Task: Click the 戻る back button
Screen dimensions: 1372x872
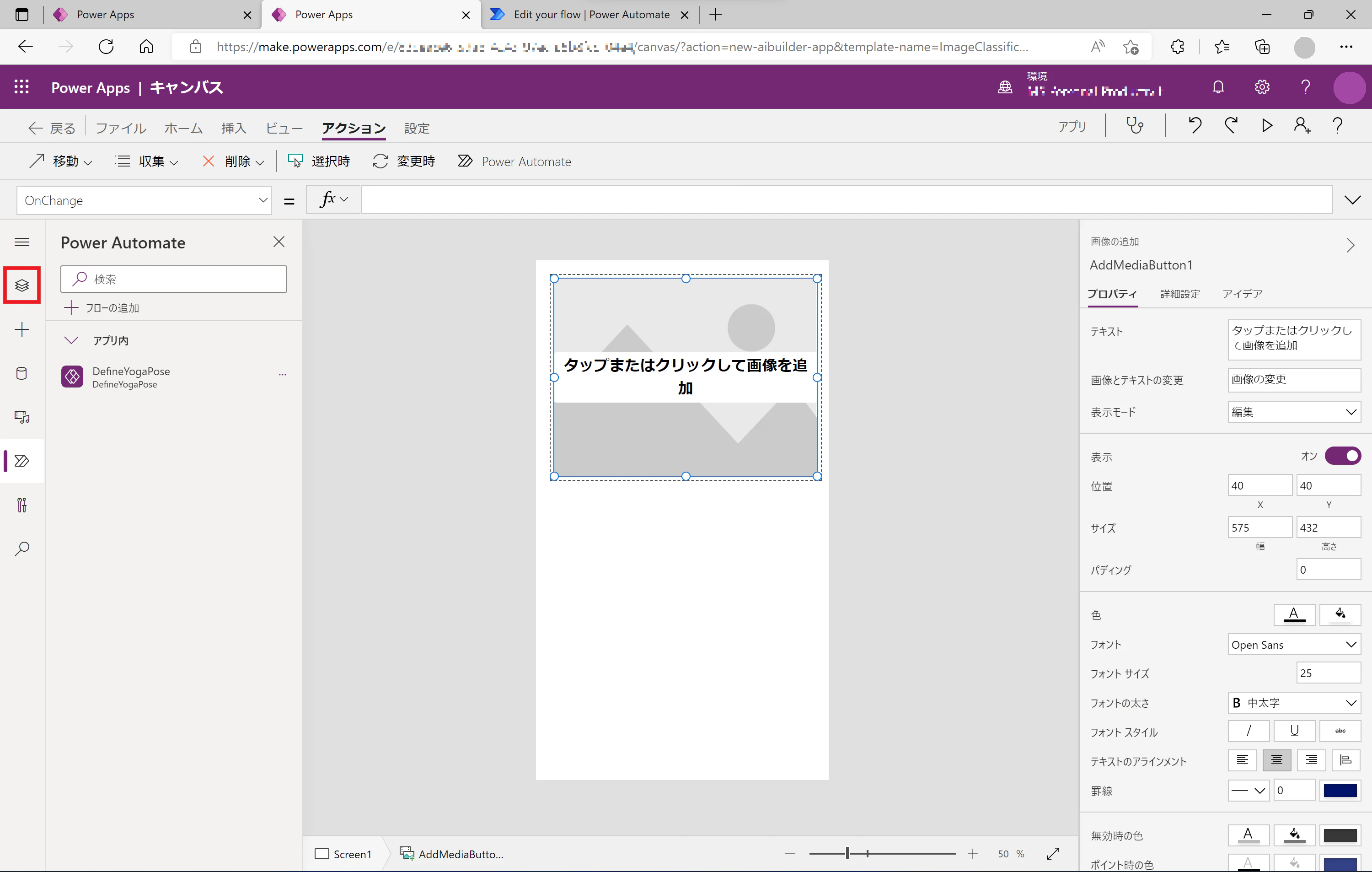Action: tap(52, 128)
